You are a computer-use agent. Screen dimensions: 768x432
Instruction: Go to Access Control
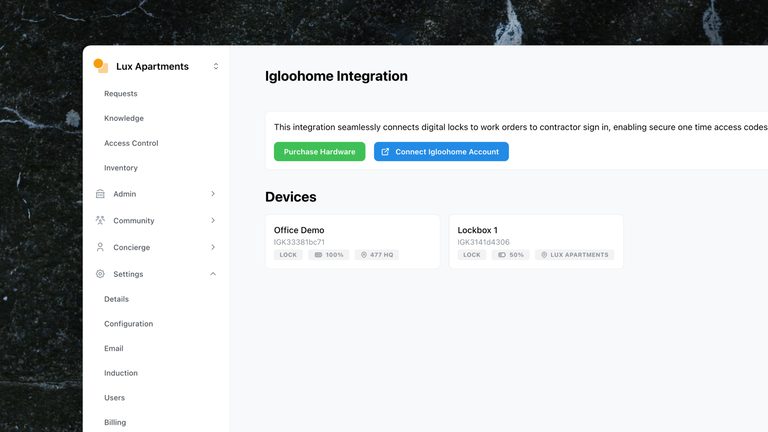click(x=131, y=143)
